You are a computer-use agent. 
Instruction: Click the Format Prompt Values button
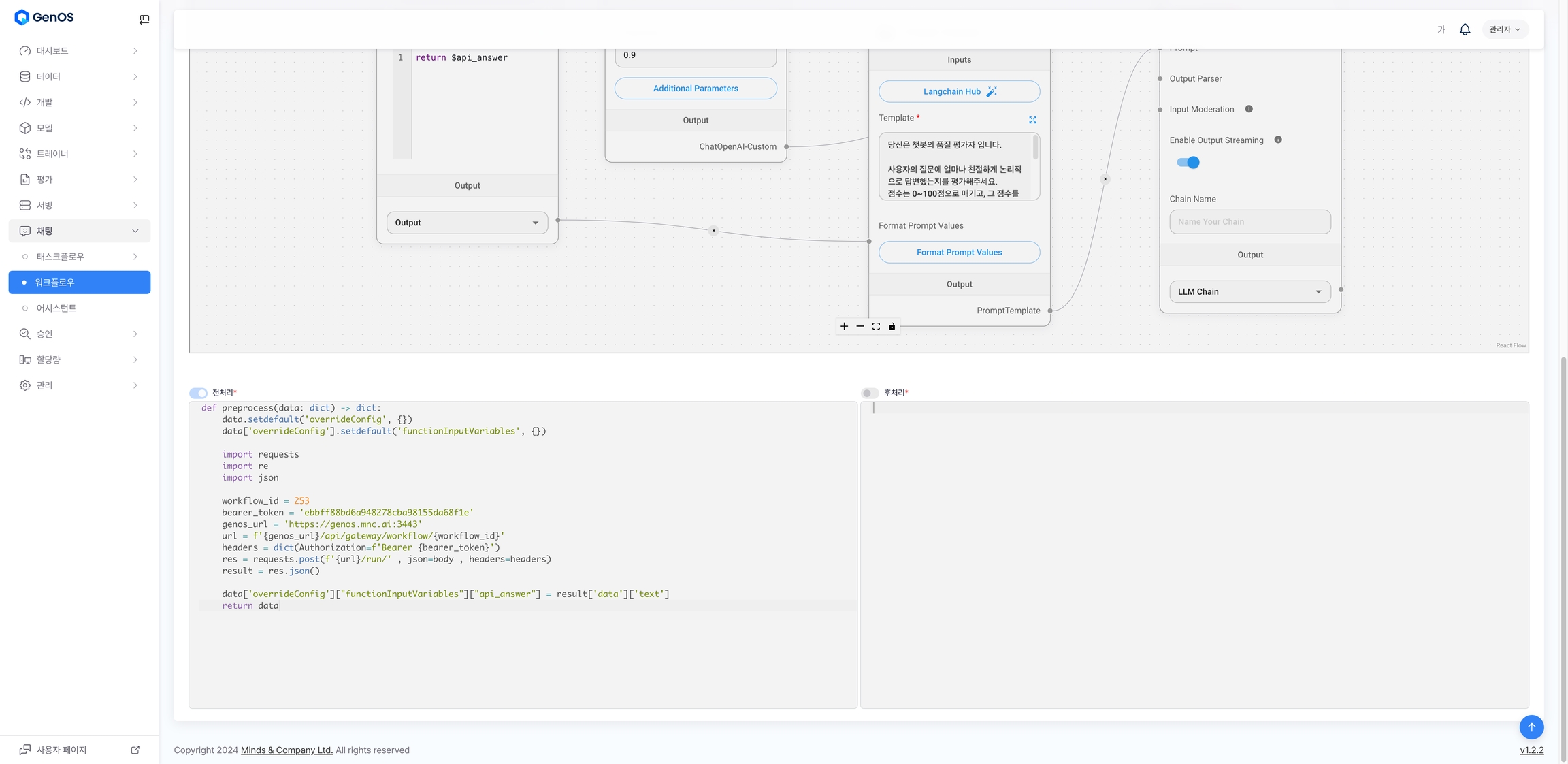pos(959,253)
